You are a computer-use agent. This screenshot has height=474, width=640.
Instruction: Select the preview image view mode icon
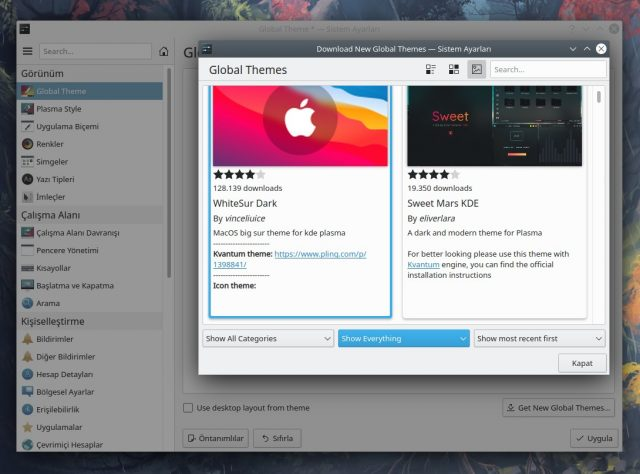pos(476,69)
